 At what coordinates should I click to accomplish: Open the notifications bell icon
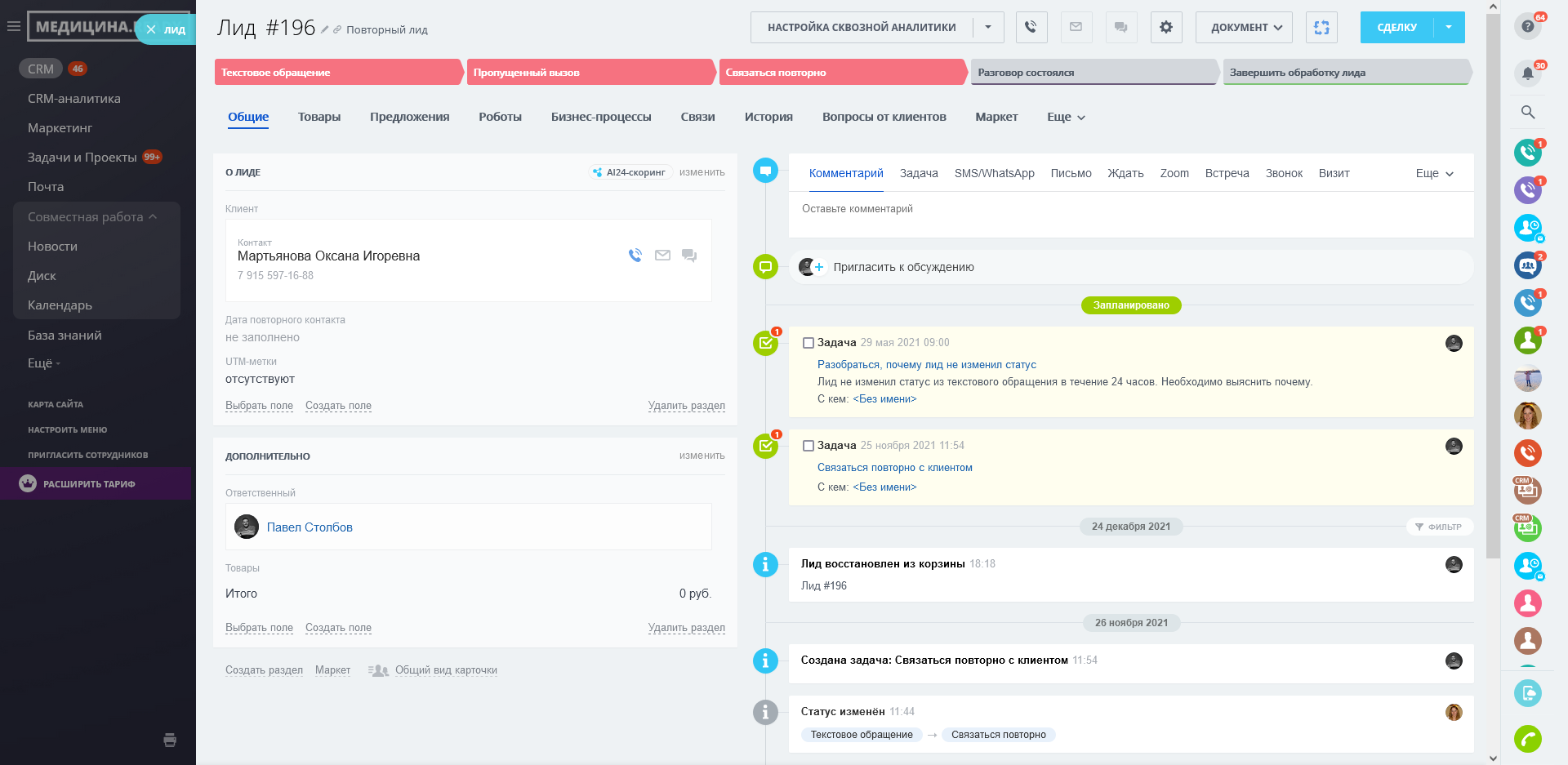click(1527, 73)
